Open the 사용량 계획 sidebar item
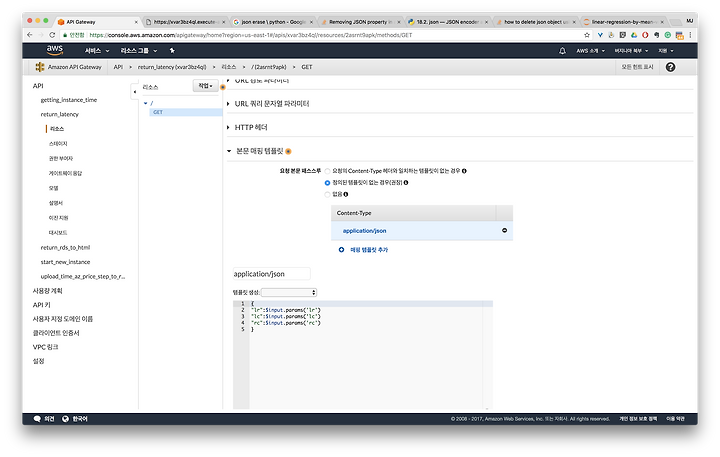The height and width of the screenshot is (457, 720). (x=47, y=291)
